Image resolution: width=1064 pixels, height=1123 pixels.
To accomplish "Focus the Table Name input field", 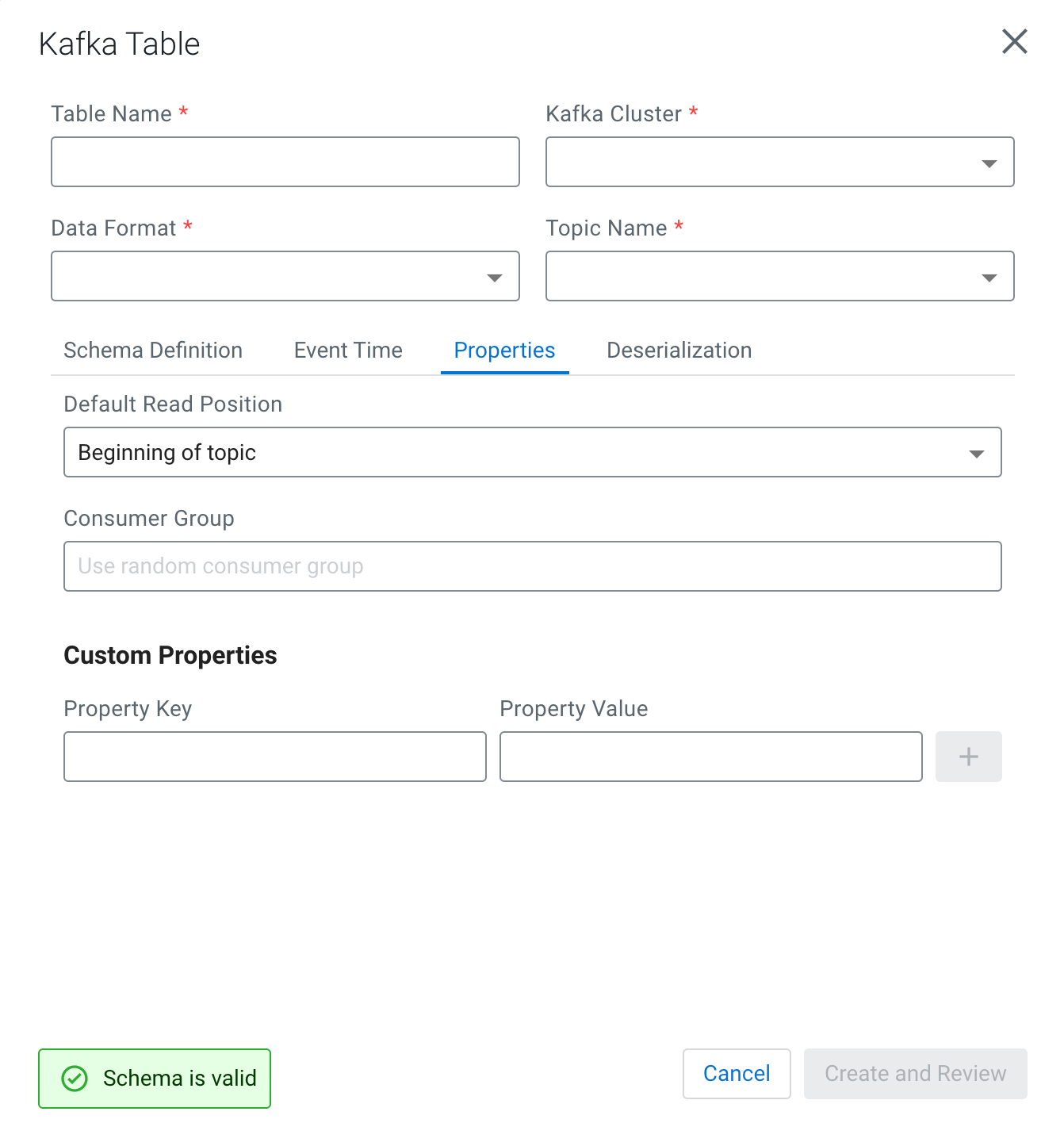I will tap(285, 163).
